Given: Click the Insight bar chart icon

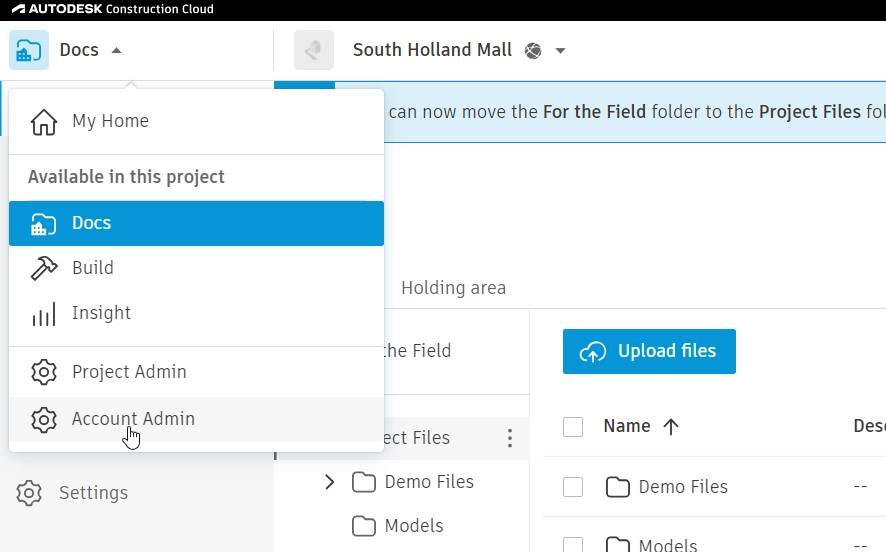Looking at the screenshot, I should (44, 314).
